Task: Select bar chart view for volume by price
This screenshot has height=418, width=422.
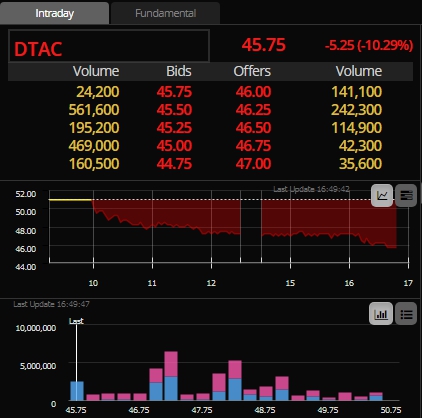Action: 380,314
